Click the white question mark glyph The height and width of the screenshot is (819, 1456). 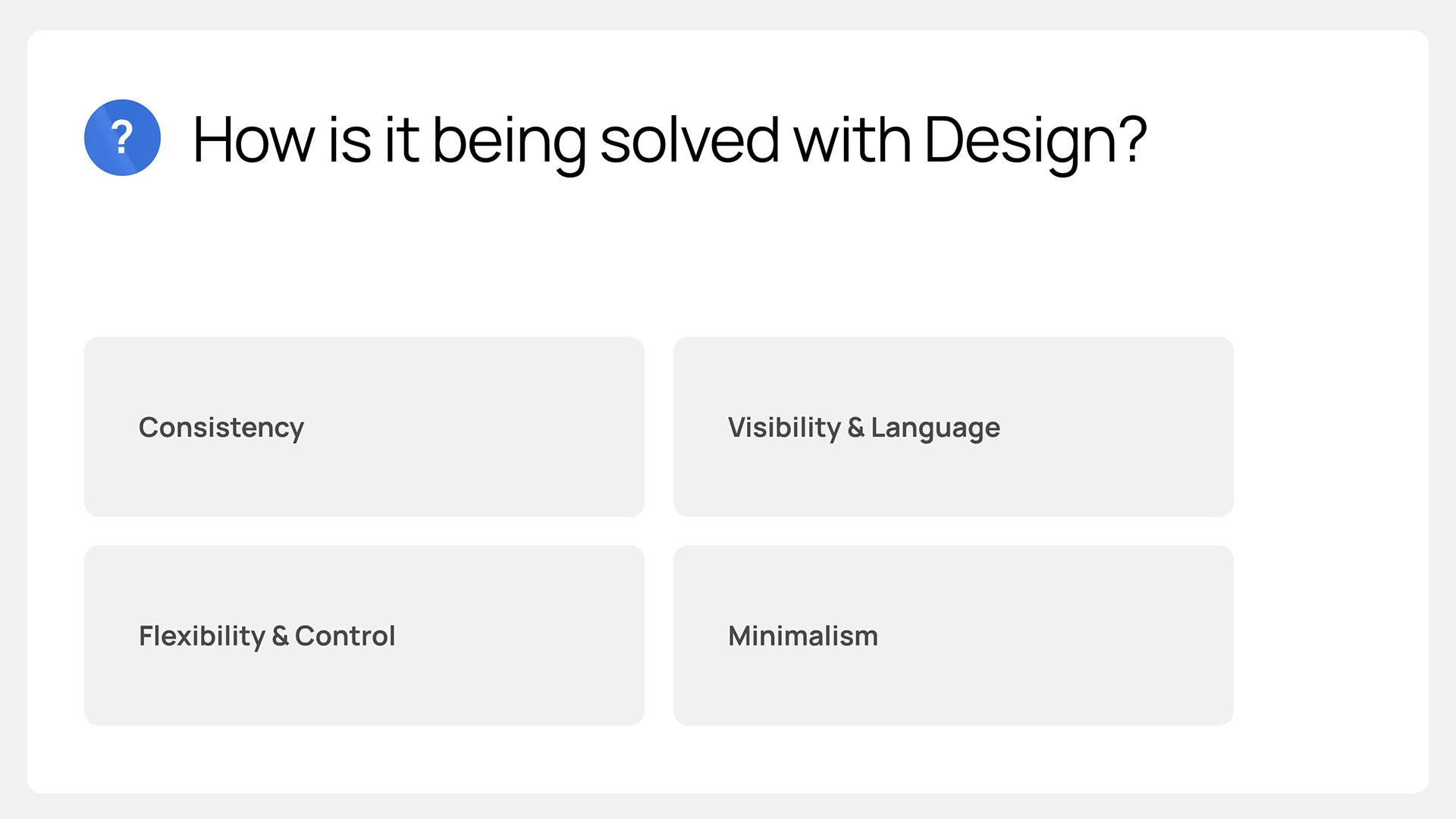(x=122, y=137)
